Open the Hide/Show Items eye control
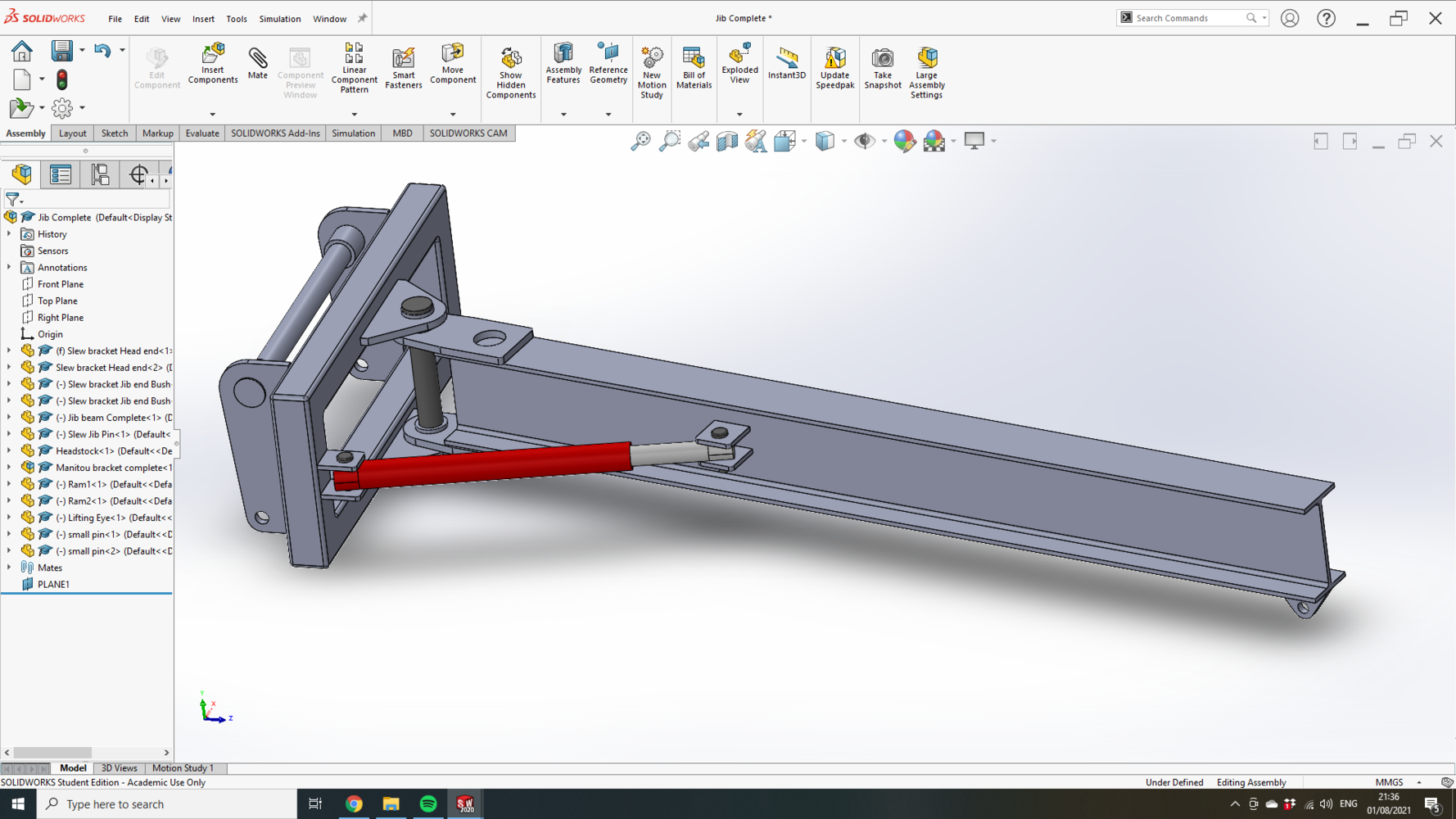The height and width of the screenshot is (819, 1456). tap(864, 142)
